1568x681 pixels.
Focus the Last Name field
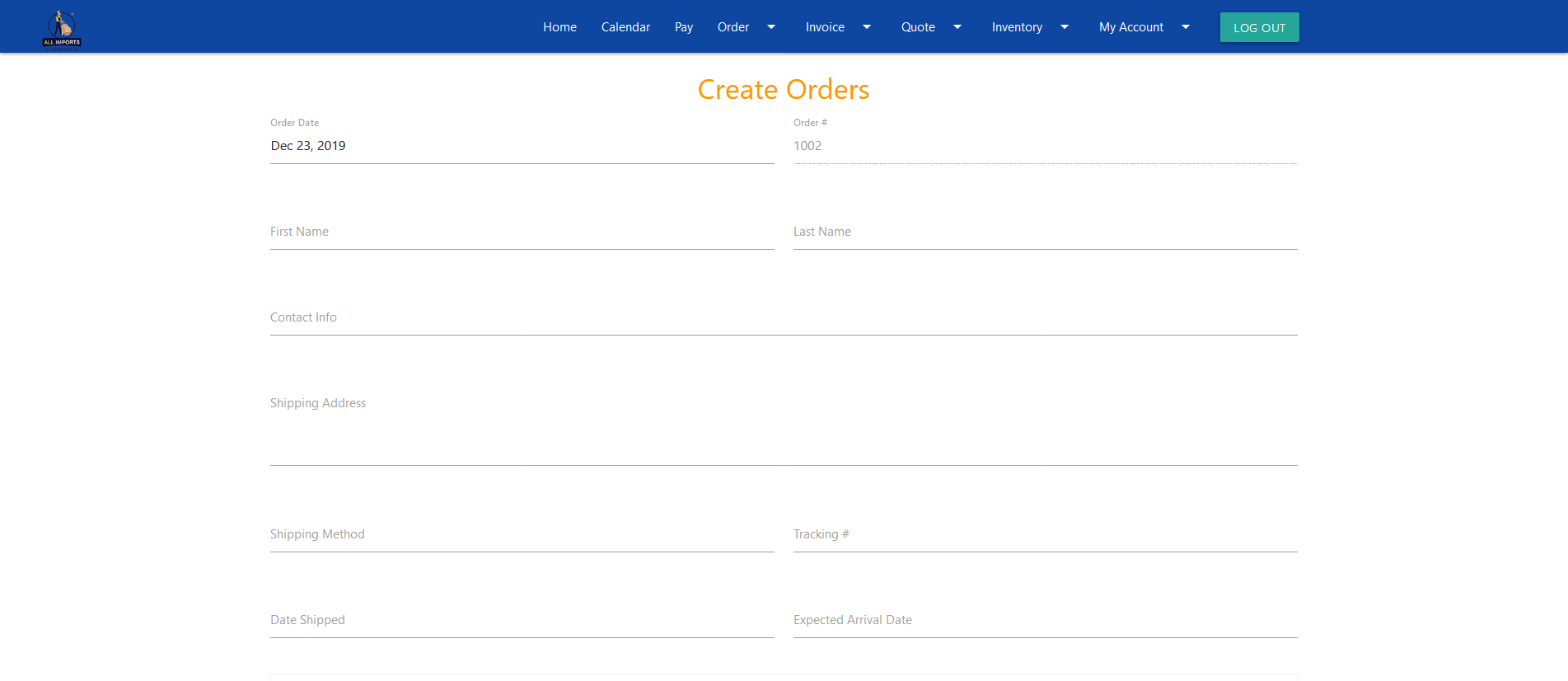click(x=1046, y=232)
